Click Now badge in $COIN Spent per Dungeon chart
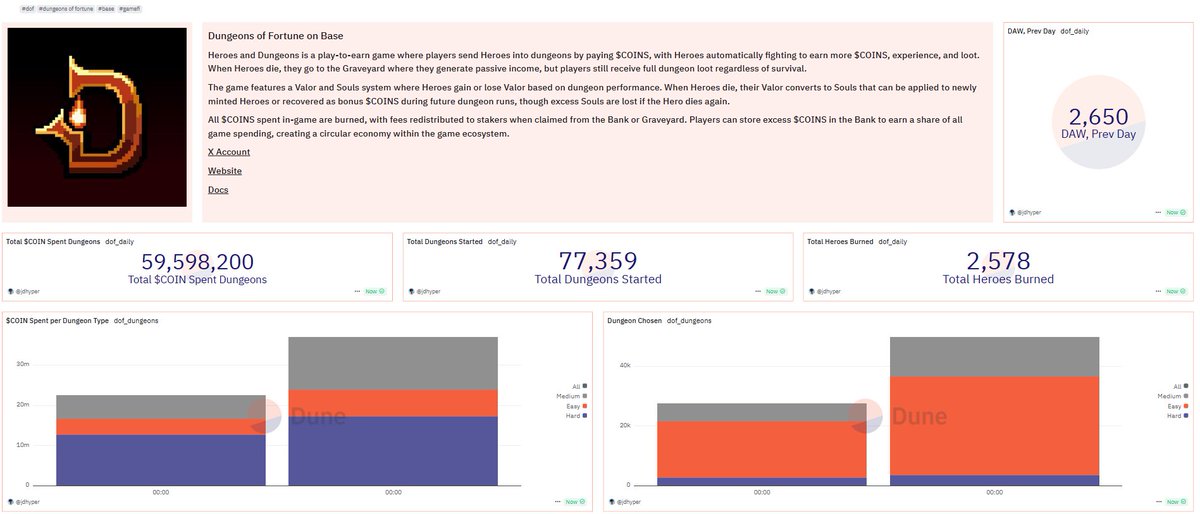Viewport: 1200px width, 514px height. (x=575, y=501)
